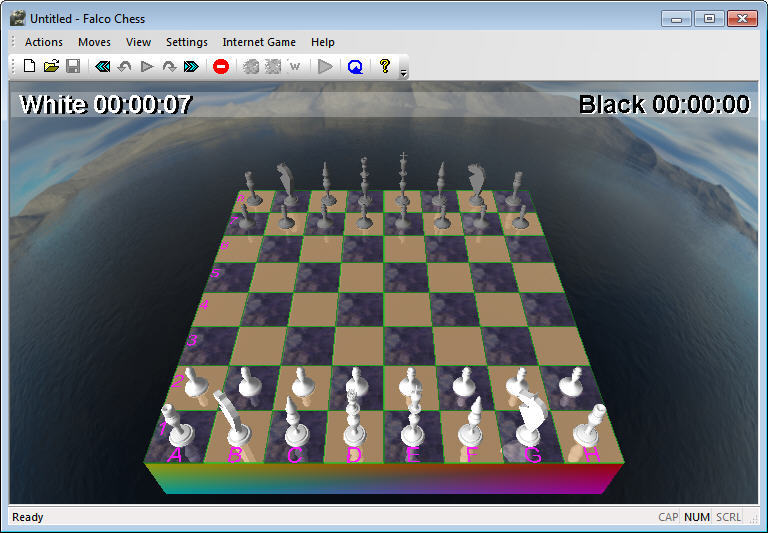768x533 pixels.
Task: Minimize the Falco Chess window
Action: [676, 19]
